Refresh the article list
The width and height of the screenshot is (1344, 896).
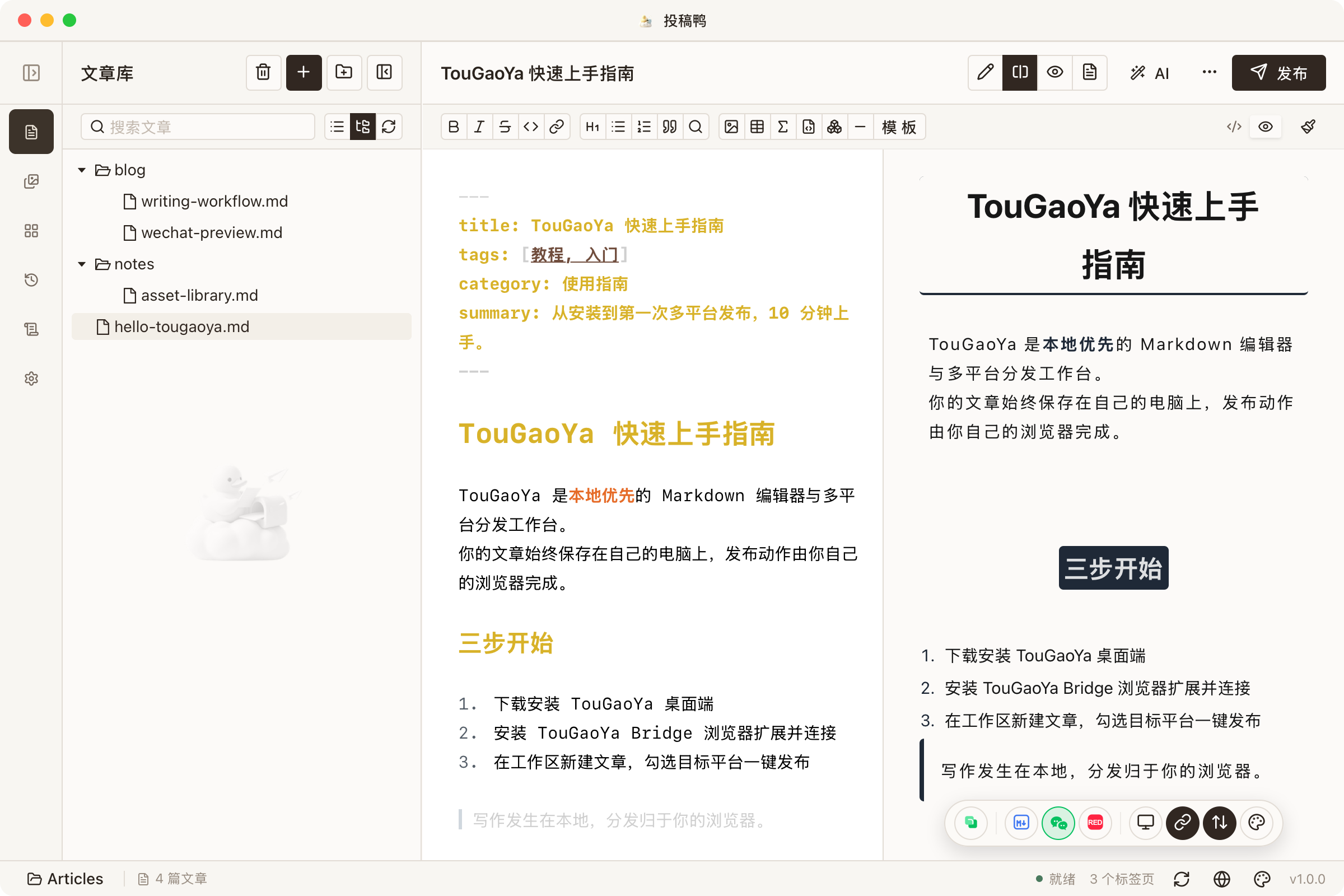389,127
